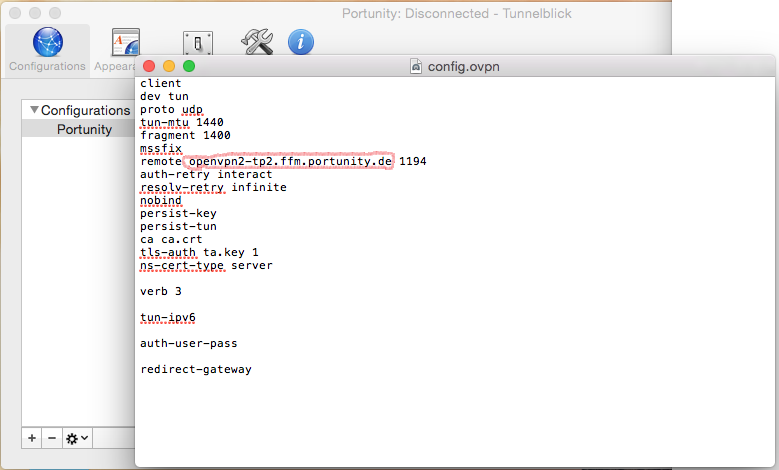The width and height of the screenshot is (779, 470).
Task: Minimize the config.ovpn window
Action: (170, 66)
